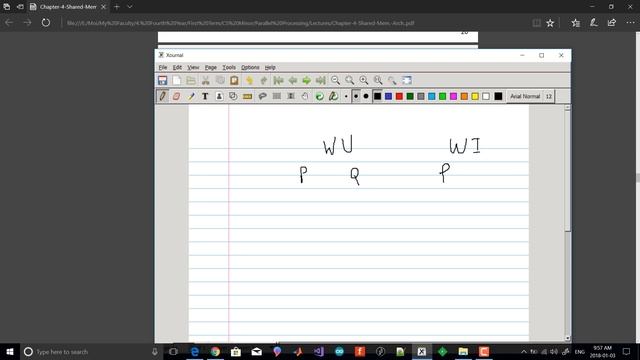The image size is (640, 360).
Task: Click the Default Pen icon
Action: pyautogui.click(x=334, y=96)
